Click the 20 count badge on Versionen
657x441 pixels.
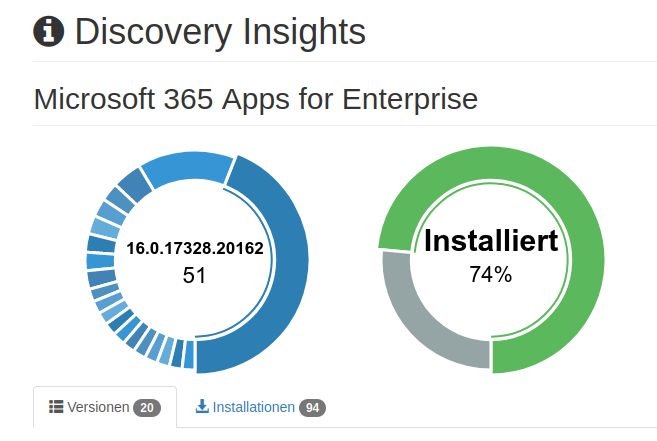(x=147, y=408)
